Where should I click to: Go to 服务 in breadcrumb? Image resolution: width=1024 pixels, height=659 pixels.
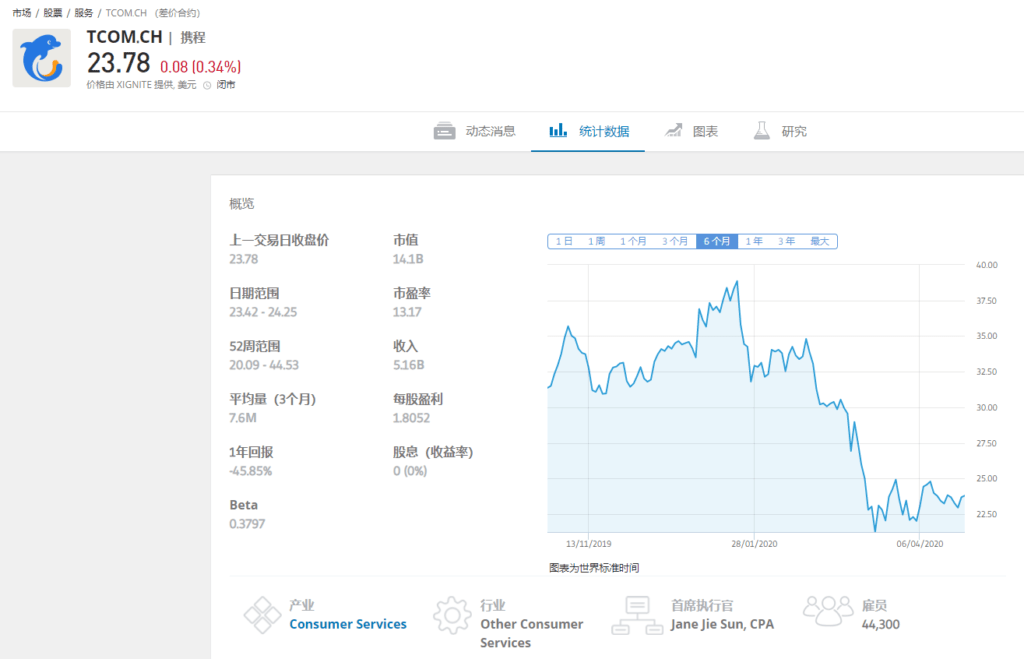pos(84,13)
